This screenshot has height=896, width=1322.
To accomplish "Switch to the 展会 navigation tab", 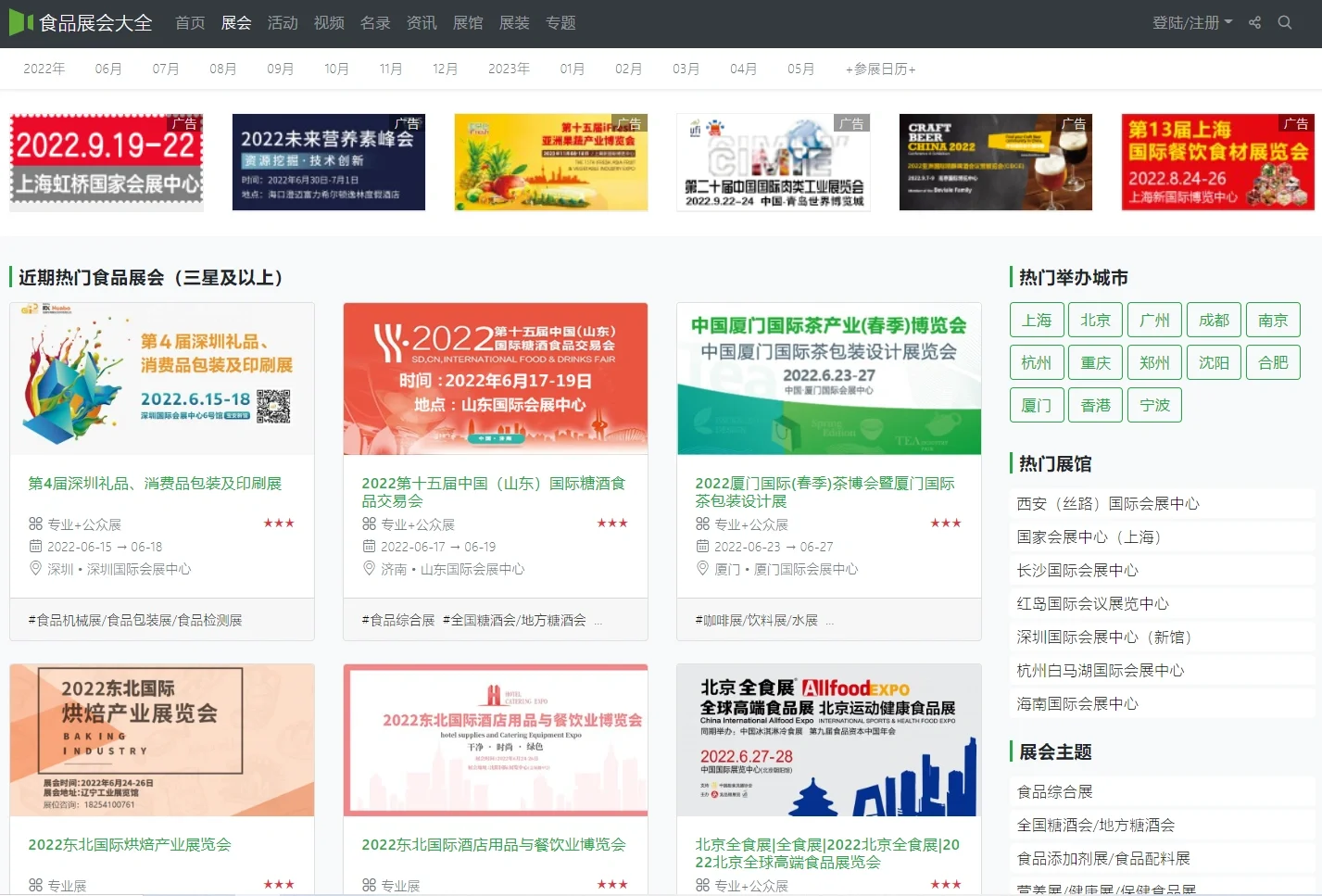I will [x=235, y=23].
